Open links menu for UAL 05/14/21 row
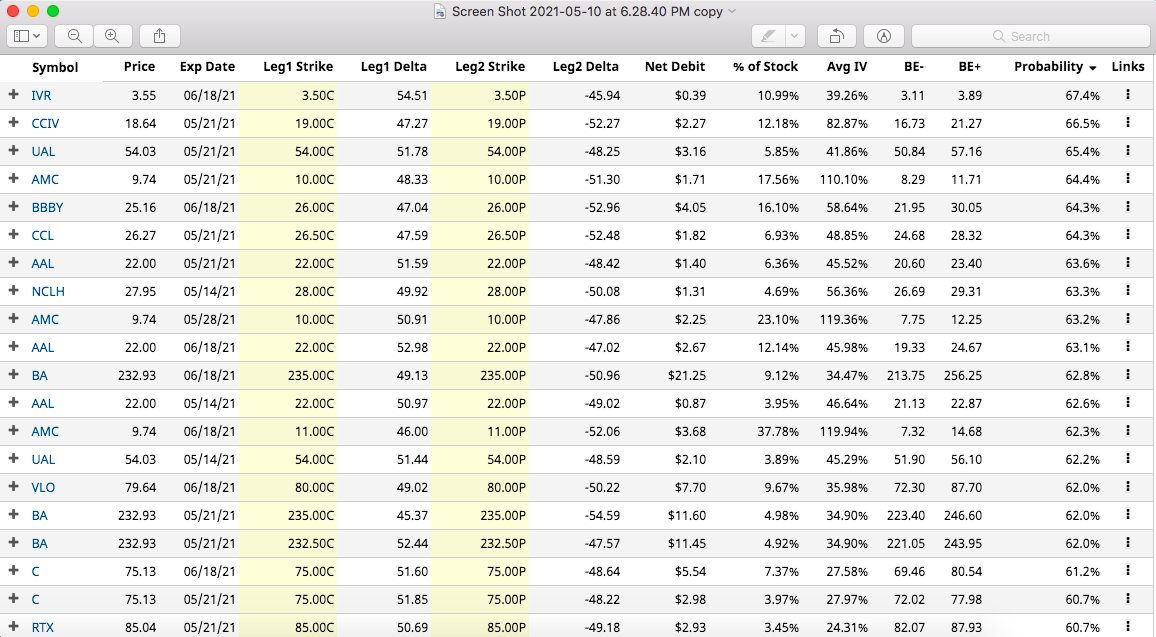Viewport: 1156px width, 637px height. pyautogui.click(x=1127, y=459)
